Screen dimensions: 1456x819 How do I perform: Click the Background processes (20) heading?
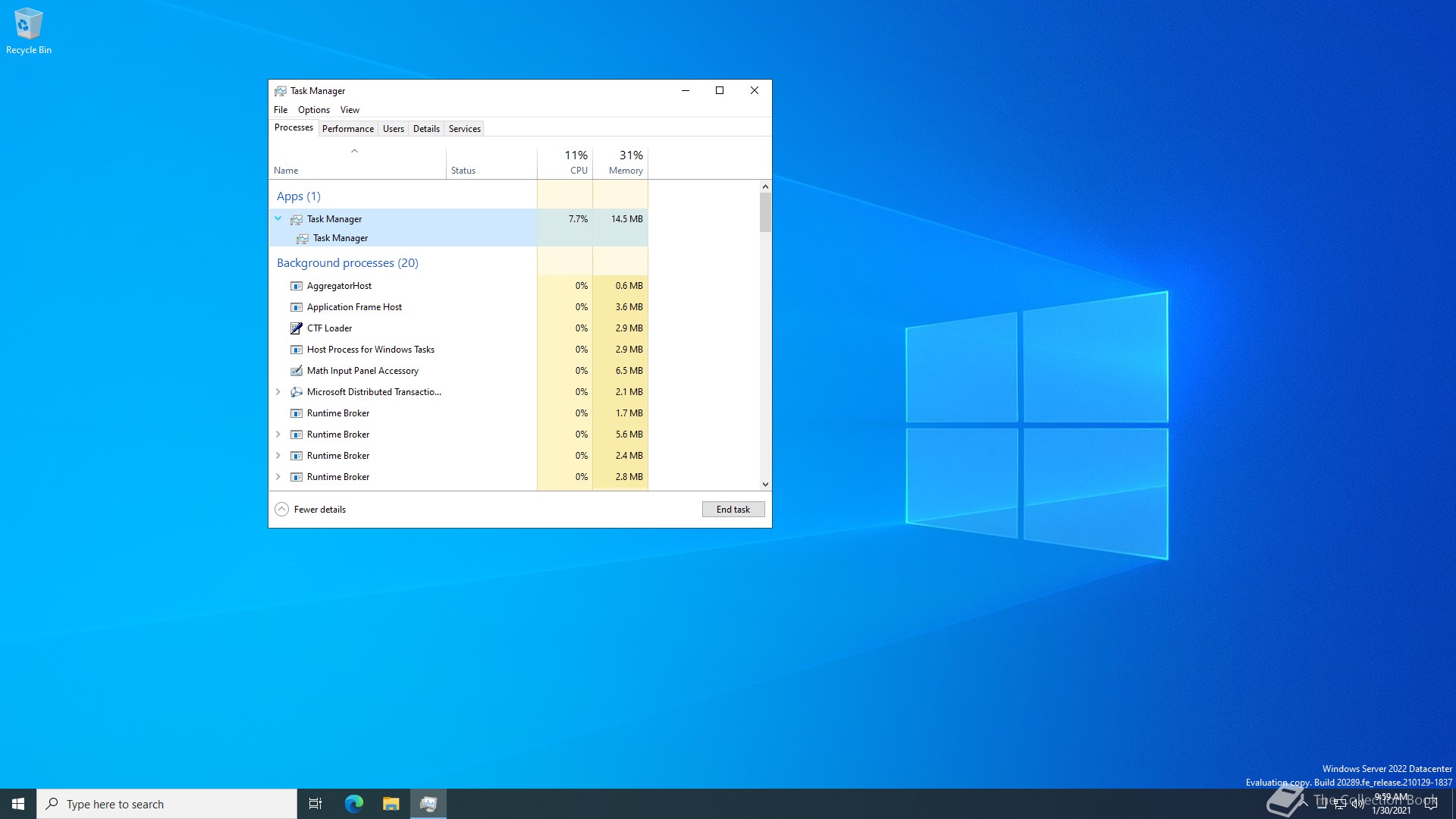point(347,263)
